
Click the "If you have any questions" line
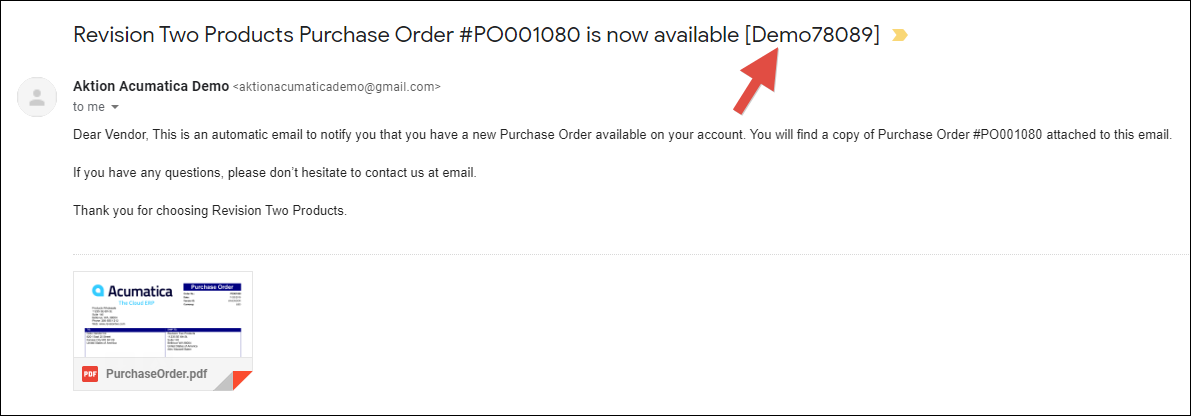[x=275, y=173]
